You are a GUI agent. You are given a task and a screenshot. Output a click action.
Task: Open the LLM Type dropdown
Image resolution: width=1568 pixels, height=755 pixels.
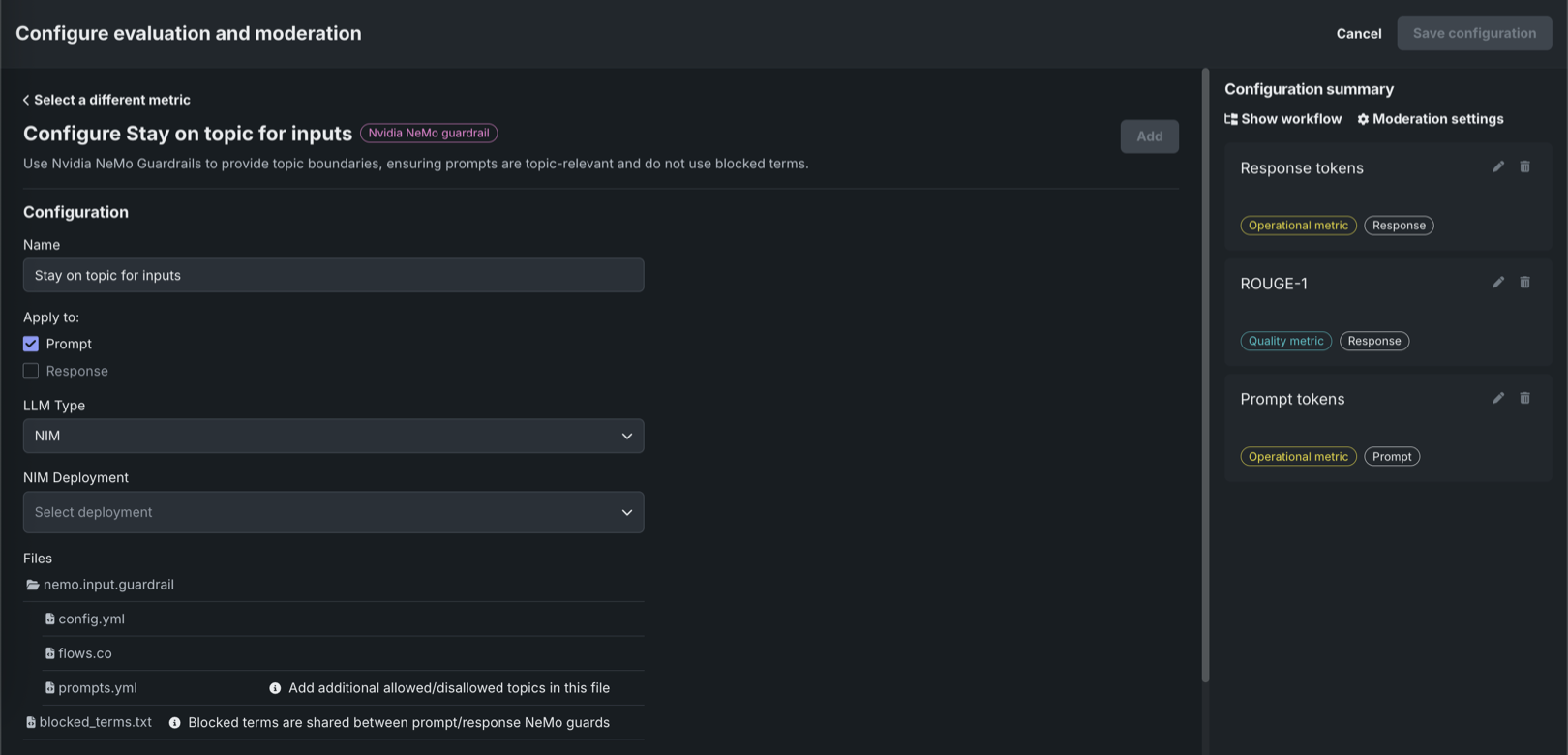click(x=333, y=436)
